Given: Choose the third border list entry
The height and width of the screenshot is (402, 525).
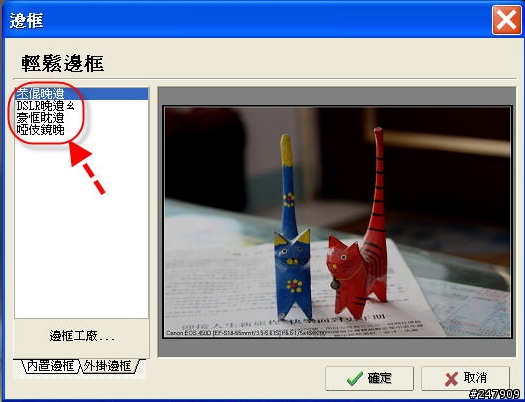Looking at the screenshot, I should point(81,118).
